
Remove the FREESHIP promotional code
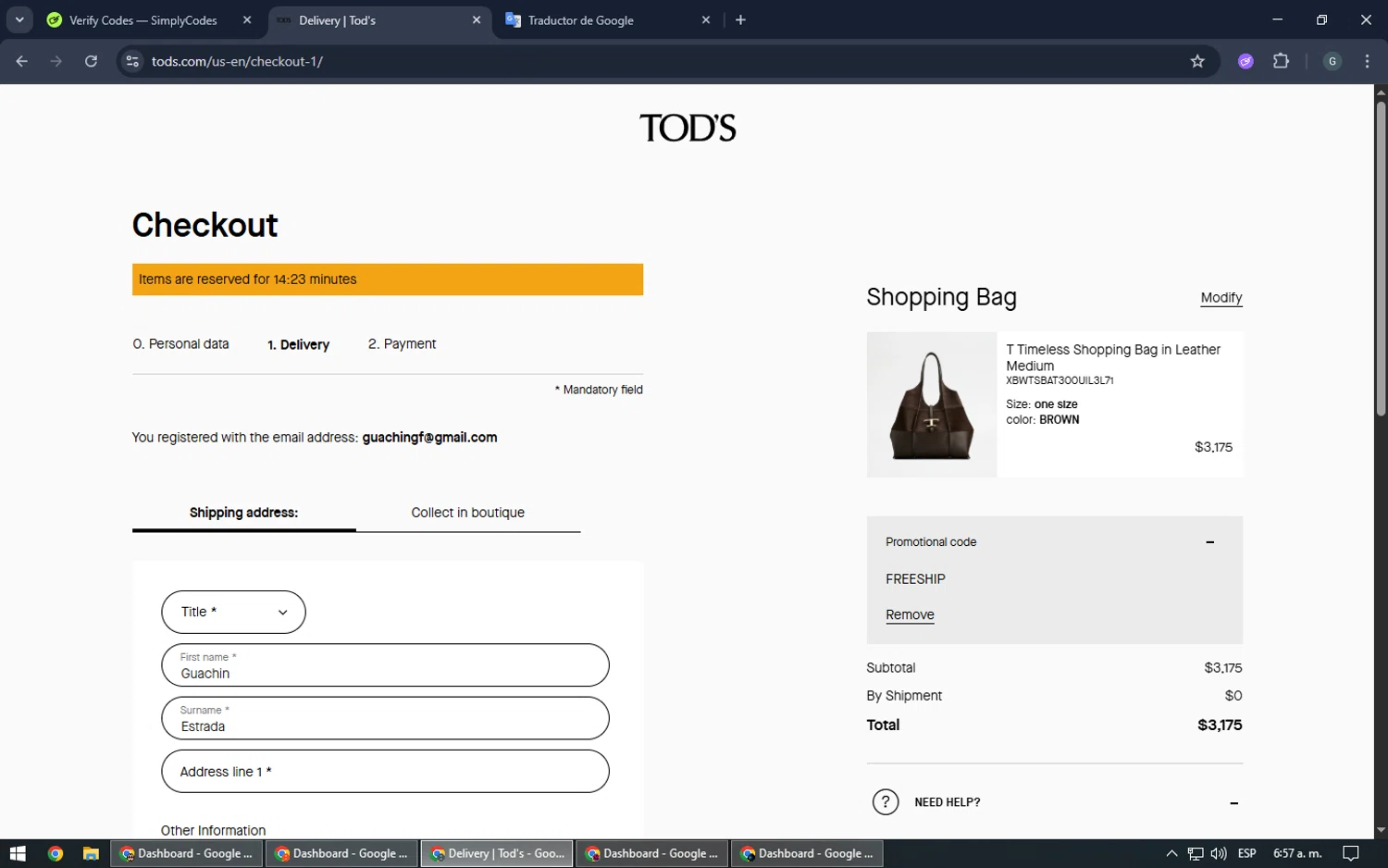[910, 614]
